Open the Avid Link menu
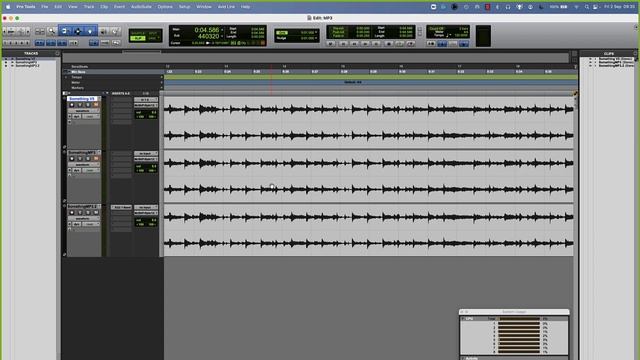Screen dimensions: 640x360 point(226,7)
